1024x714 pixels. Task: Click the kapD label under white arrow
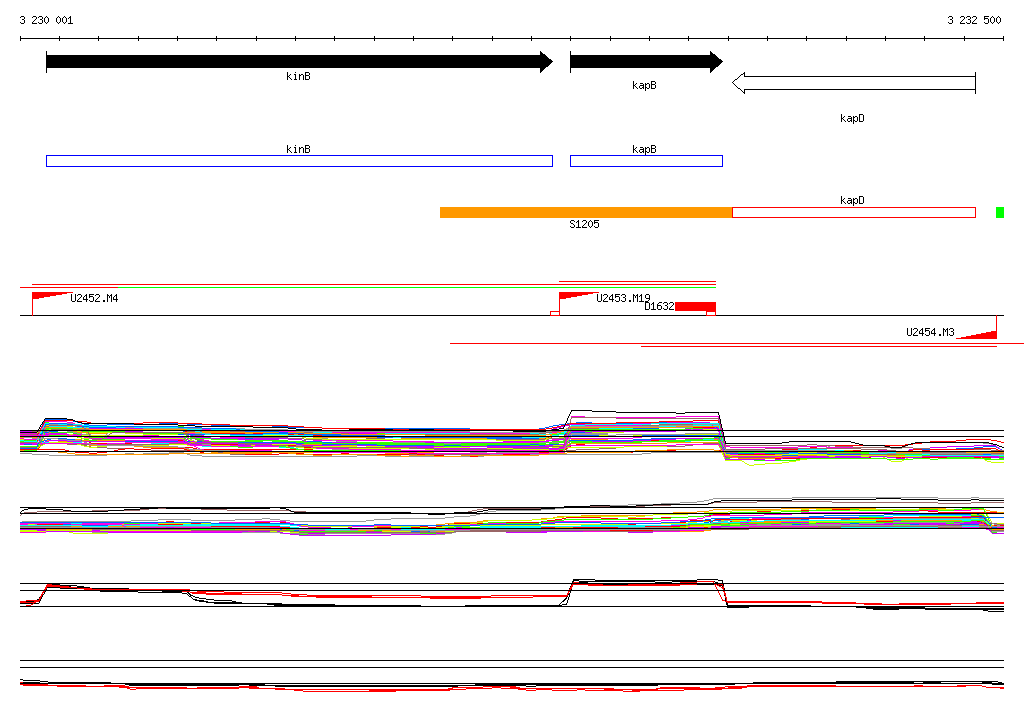[852, 118]
